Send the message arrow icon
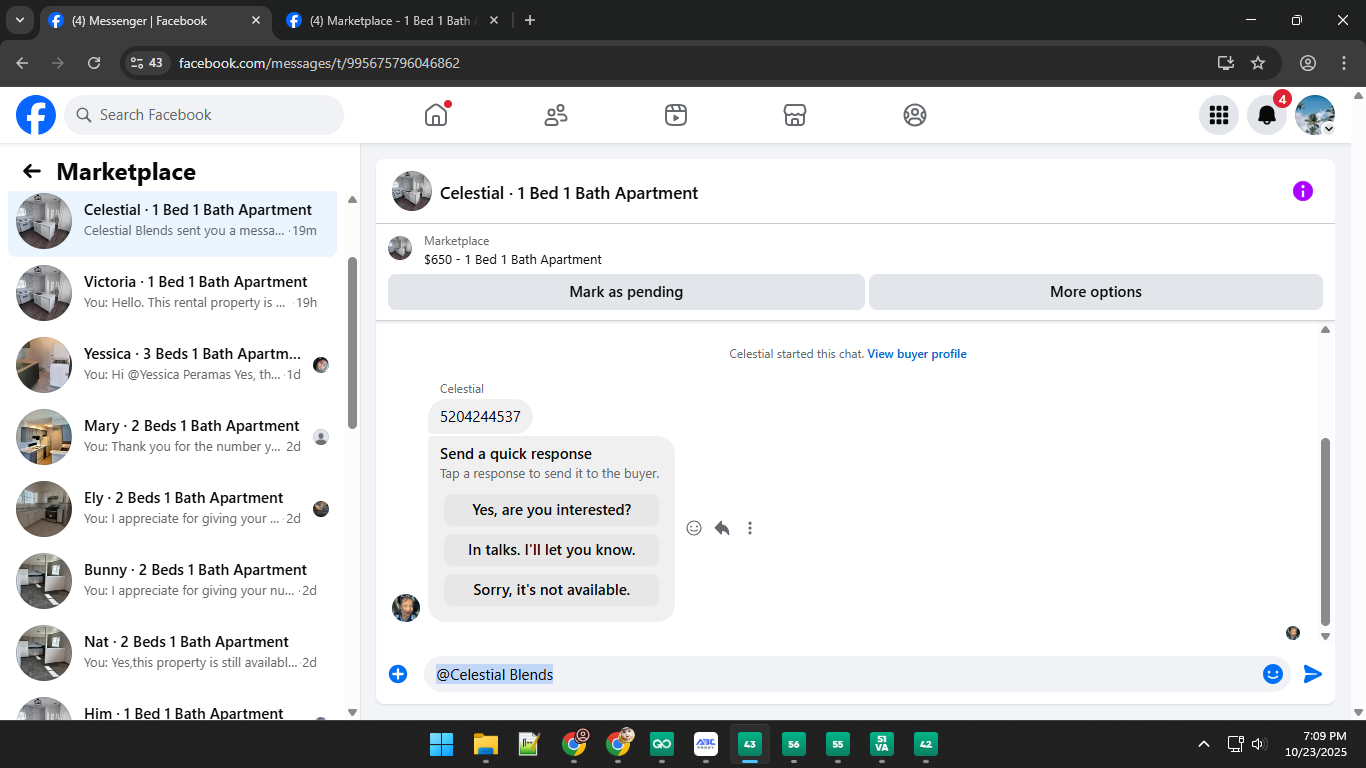Viewport: 1366px width, 768px height. coord(1313,674)
